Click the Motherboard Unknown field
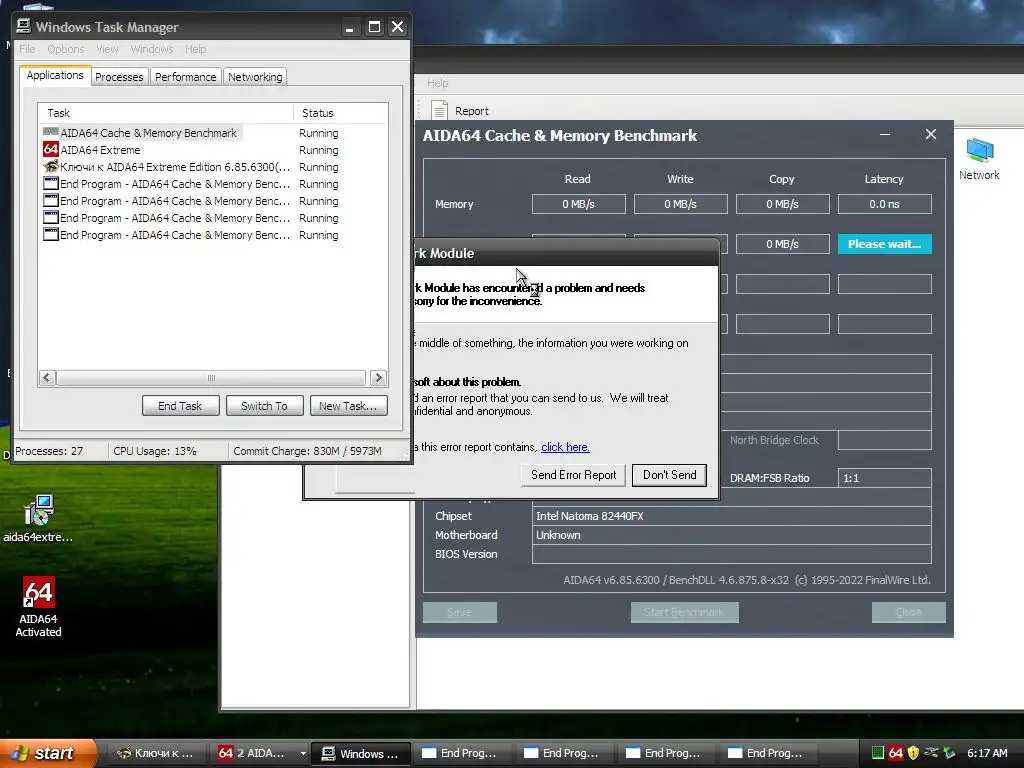Viewport: 1024px width, 768px height. pos(731,535)
